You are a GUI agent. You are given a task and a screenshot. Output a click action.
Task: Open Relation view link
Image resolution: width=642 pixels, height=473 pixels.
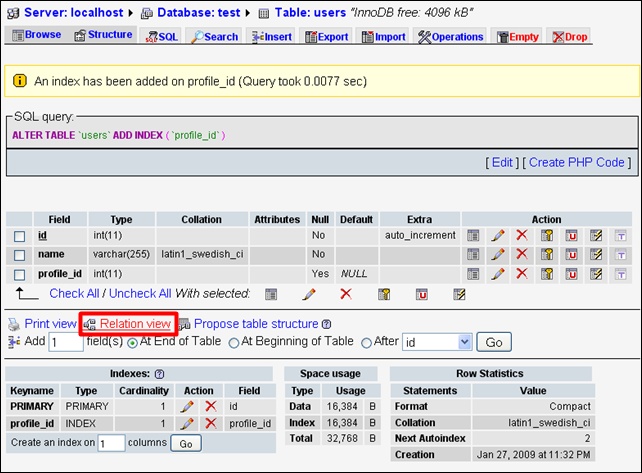tap(135, 324)
